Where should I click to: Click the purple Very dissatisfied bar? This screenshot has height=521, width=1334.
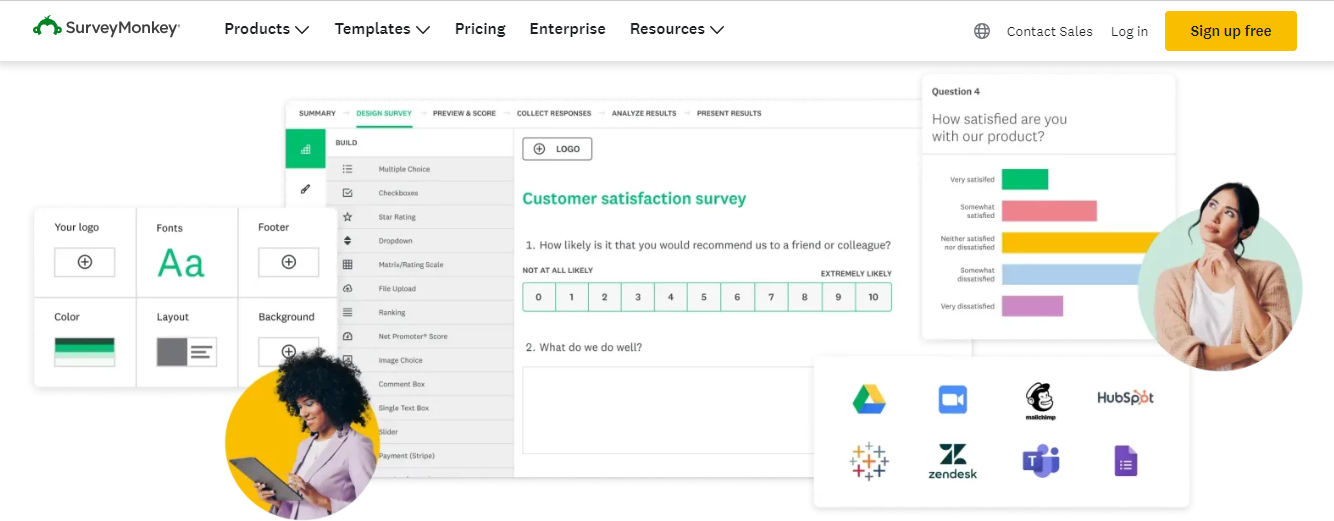[1032, 306]
